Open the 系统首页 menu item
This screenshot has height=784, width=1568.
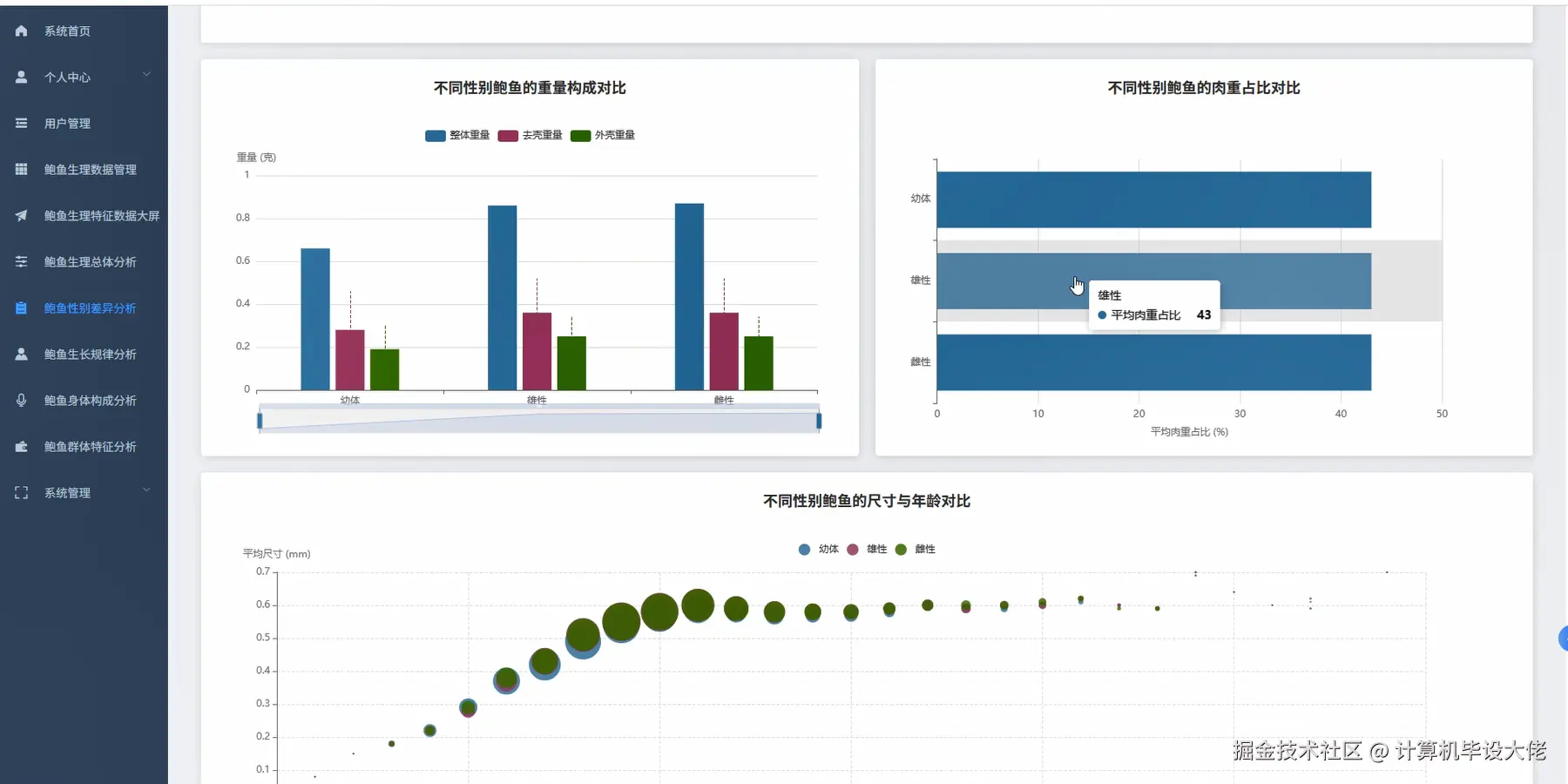tap(84, 31)
